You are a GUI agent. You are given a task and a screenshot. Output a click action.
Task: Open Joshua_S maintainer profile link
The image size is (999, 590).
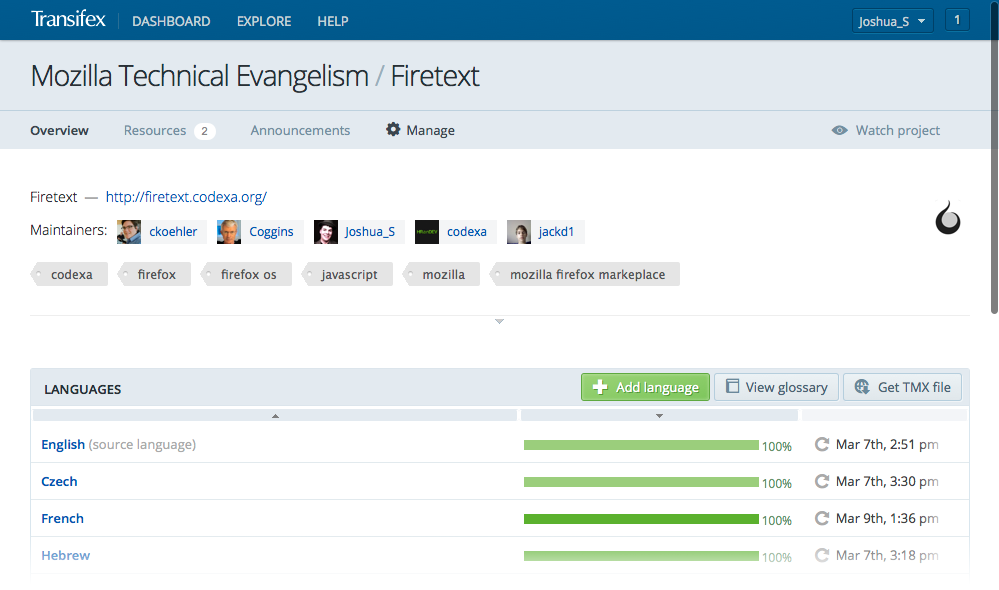[370, 232]
